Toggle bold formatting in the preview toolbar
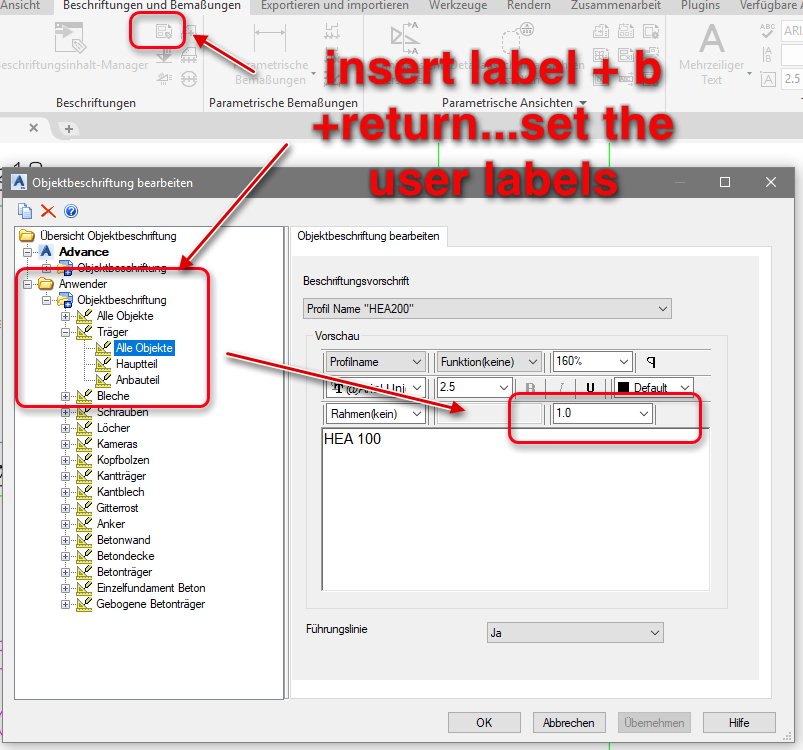Viewport: 803px width, 750px height. coord(531,387)
